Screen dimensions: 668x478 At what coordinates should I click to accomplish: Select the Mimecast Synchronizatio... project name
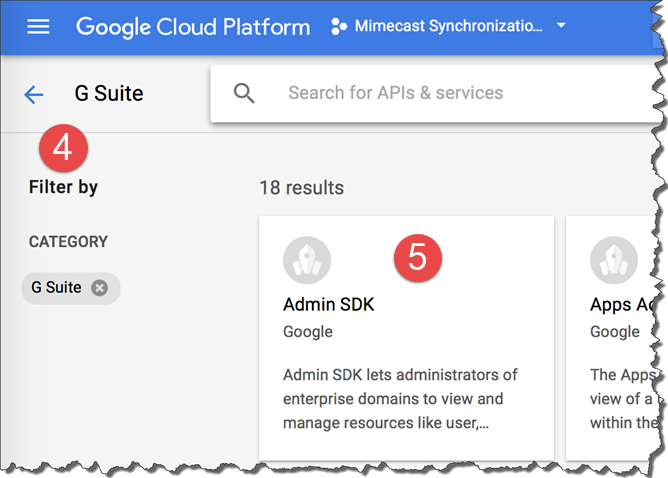click(449, 26)
